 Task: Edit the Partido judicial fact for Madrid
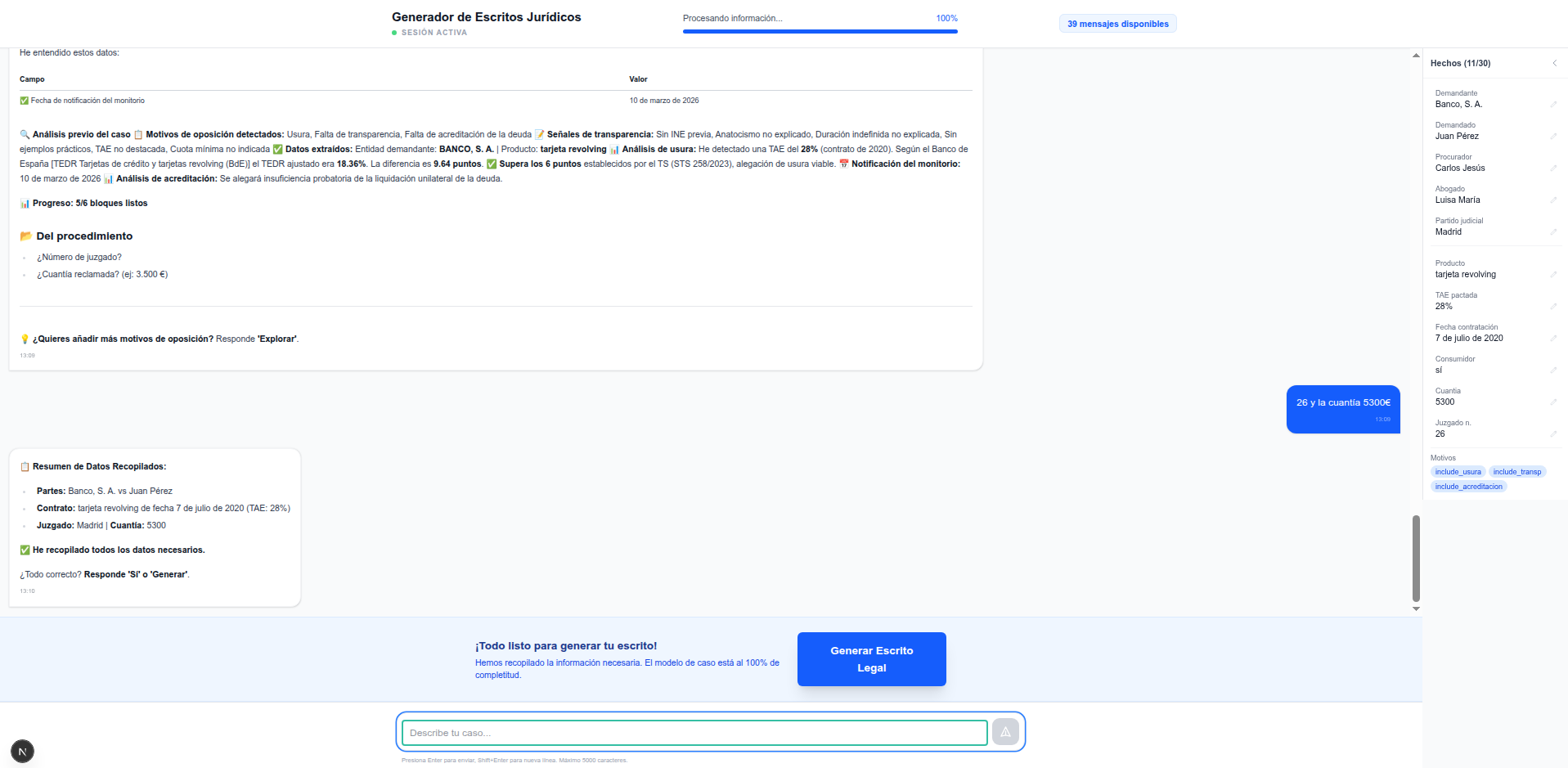(x=1553, y=227)
